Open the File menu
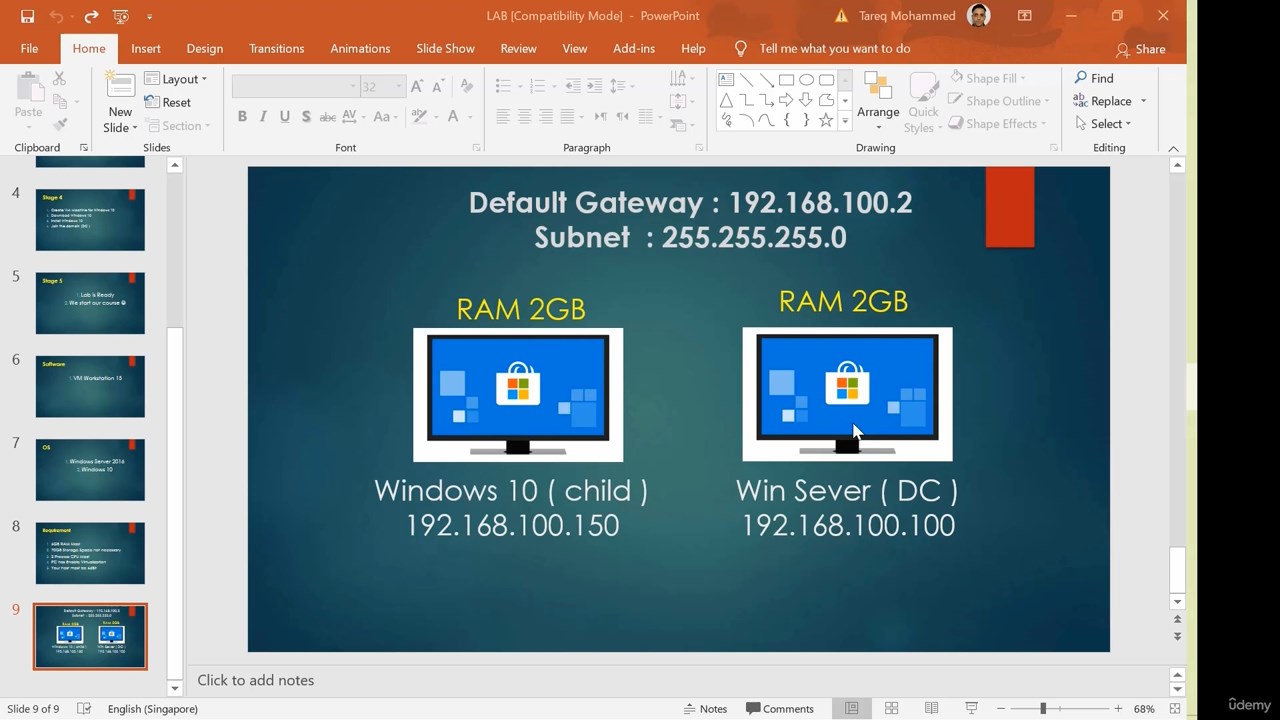This screenshot has height=720, width=1280. [x=30, y=48]
